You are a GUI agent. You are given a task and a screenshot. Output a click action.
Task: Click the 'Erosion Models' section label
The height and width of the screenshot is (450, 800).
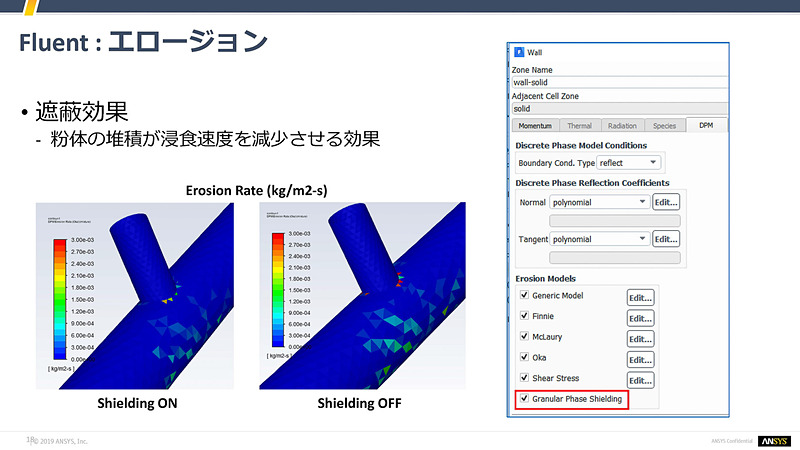pyautogui.click(x=545, y=279)
